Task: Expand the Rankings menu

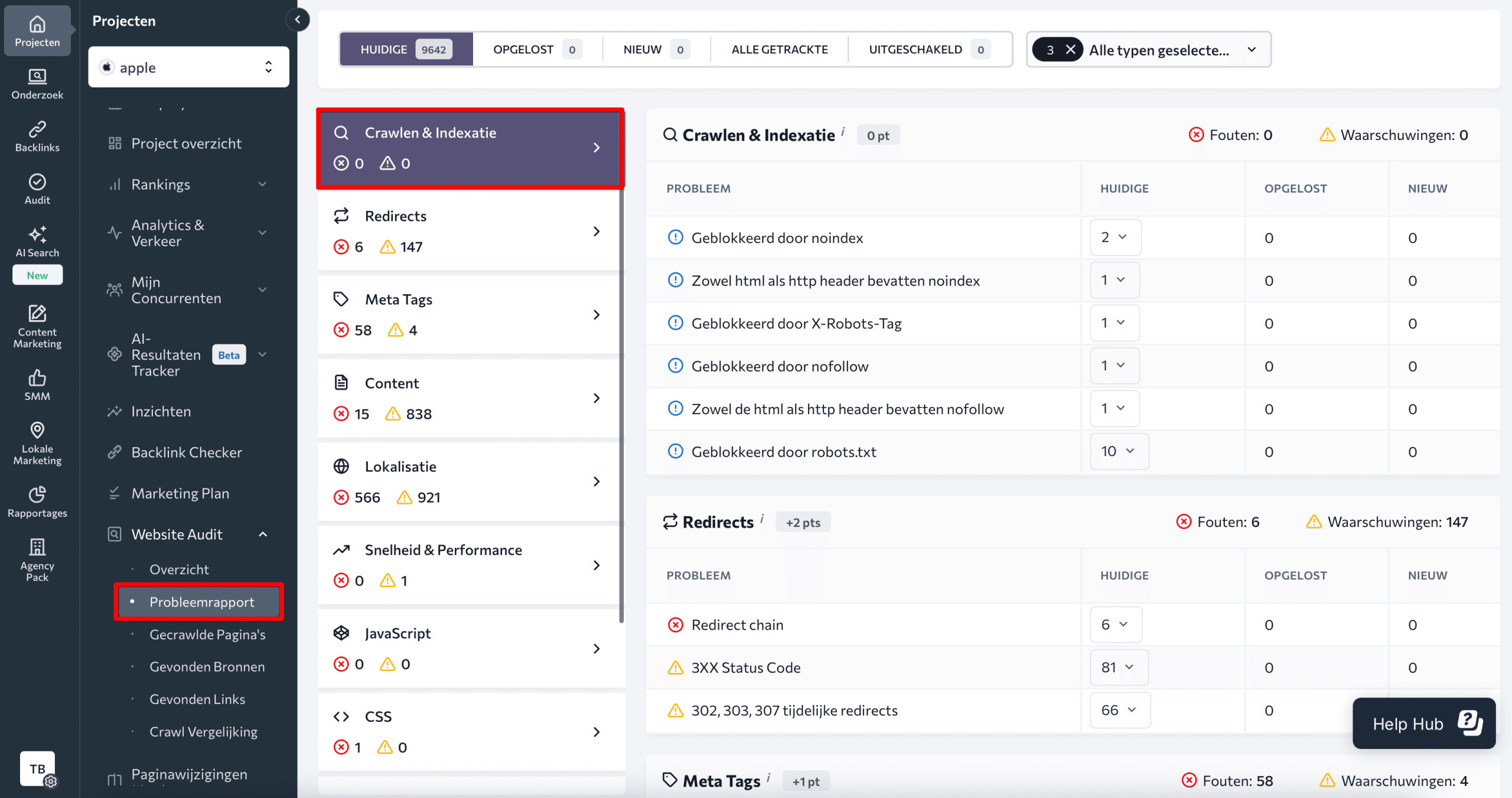Action: (x=263, y=184)
